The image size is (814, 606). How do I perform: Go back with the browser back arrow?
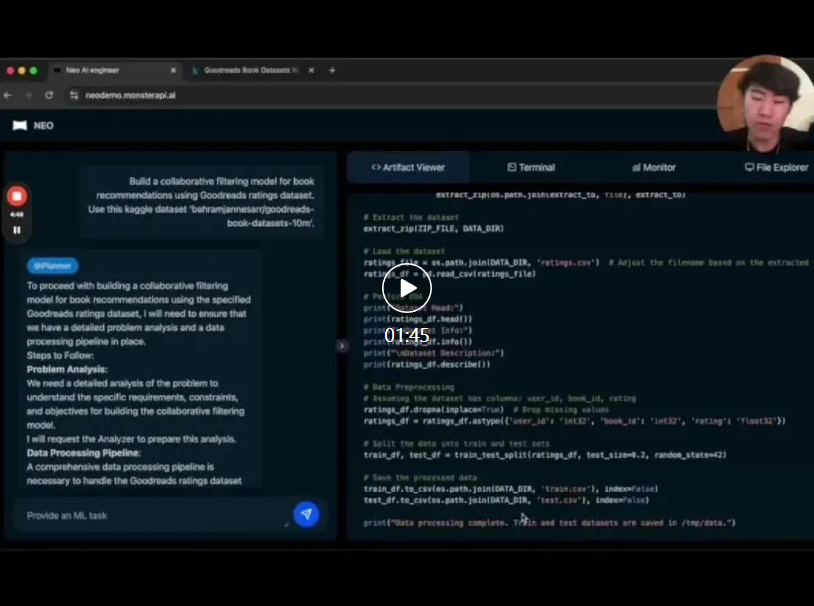click(x=8, y=95)
